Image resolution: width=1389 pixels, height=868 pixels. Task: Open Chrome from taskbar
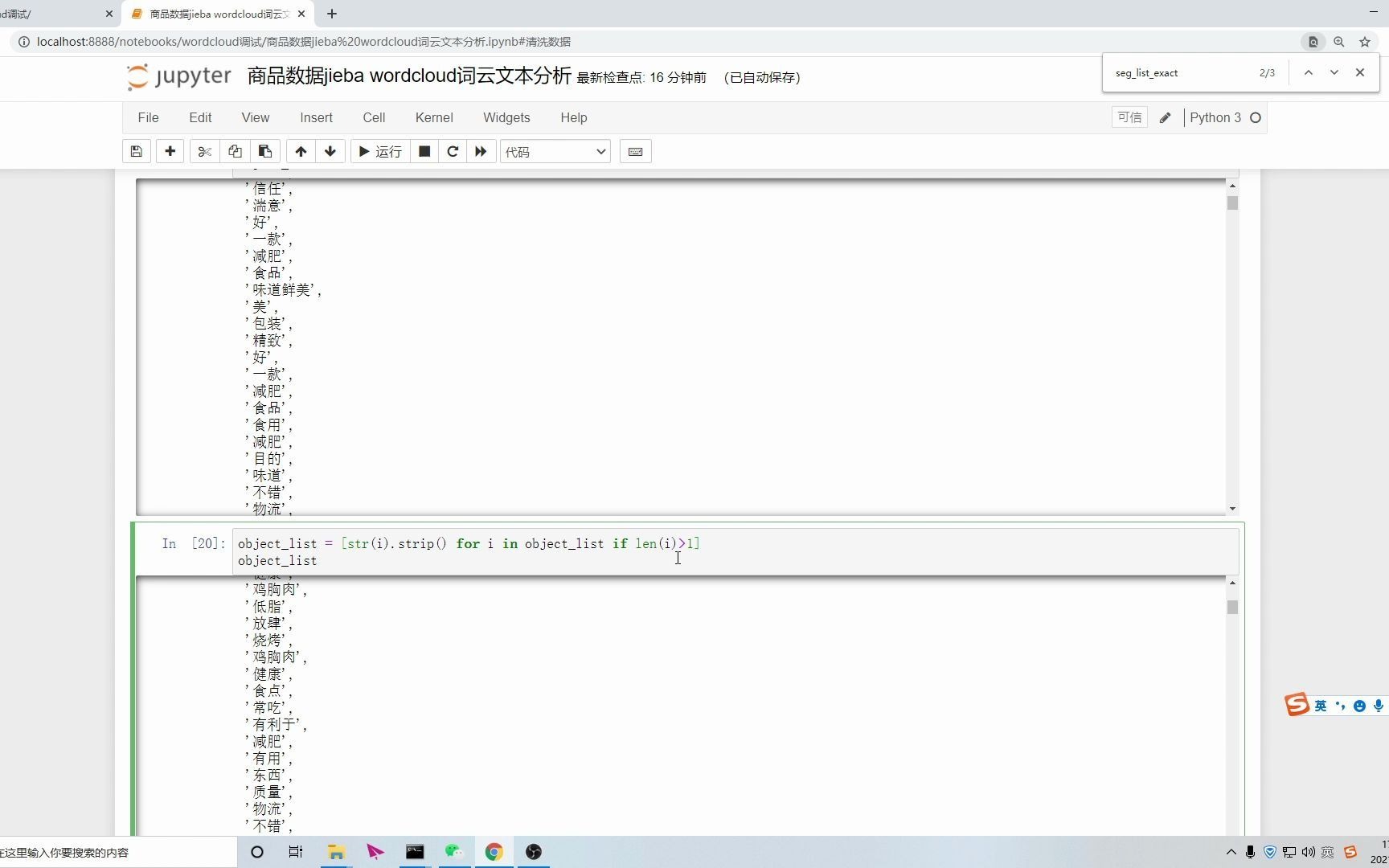[x=494, y=852]
